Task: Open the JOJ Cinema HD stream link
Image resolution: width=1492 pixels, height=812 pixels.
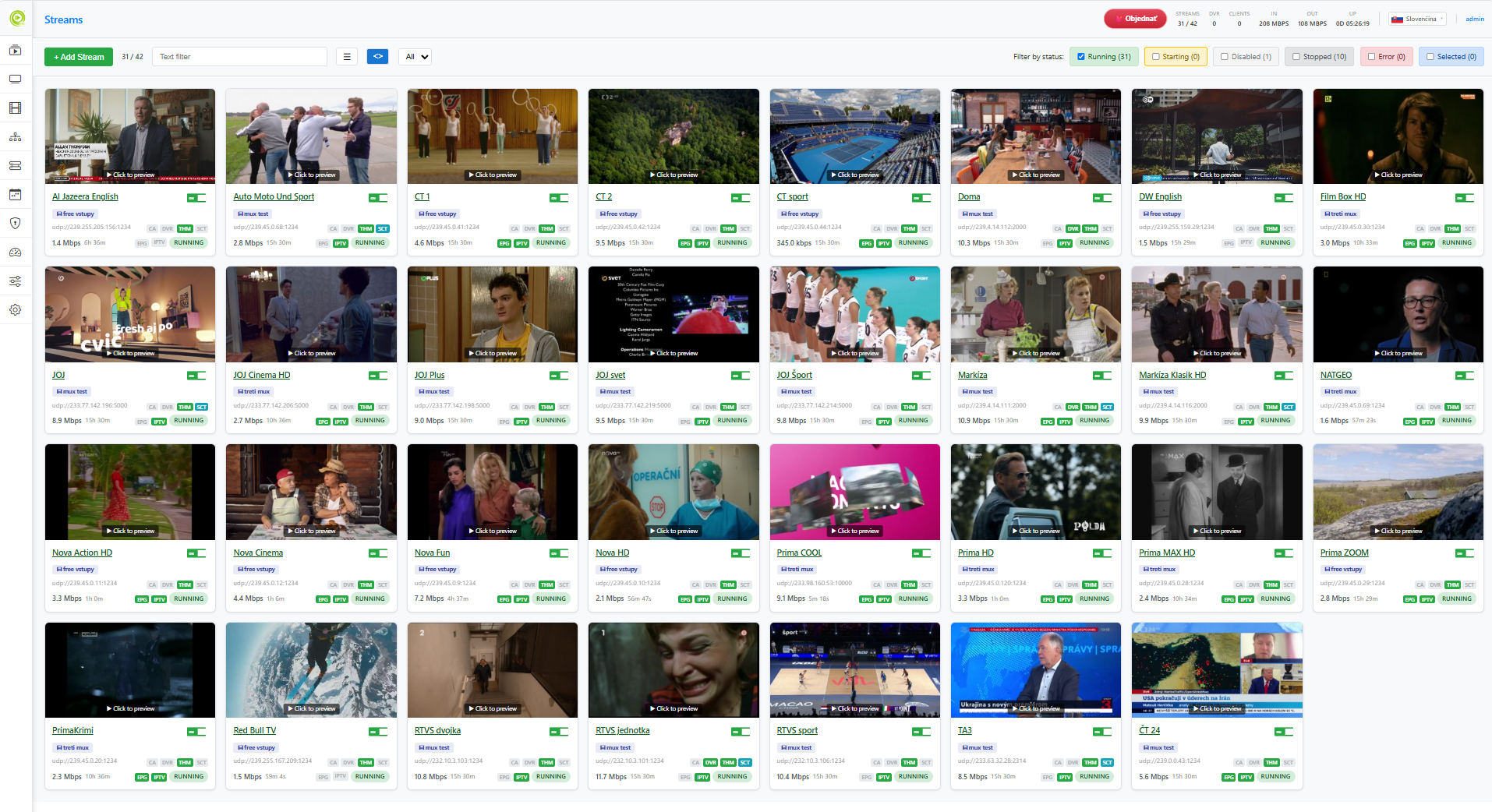Action: coord(261,375)
